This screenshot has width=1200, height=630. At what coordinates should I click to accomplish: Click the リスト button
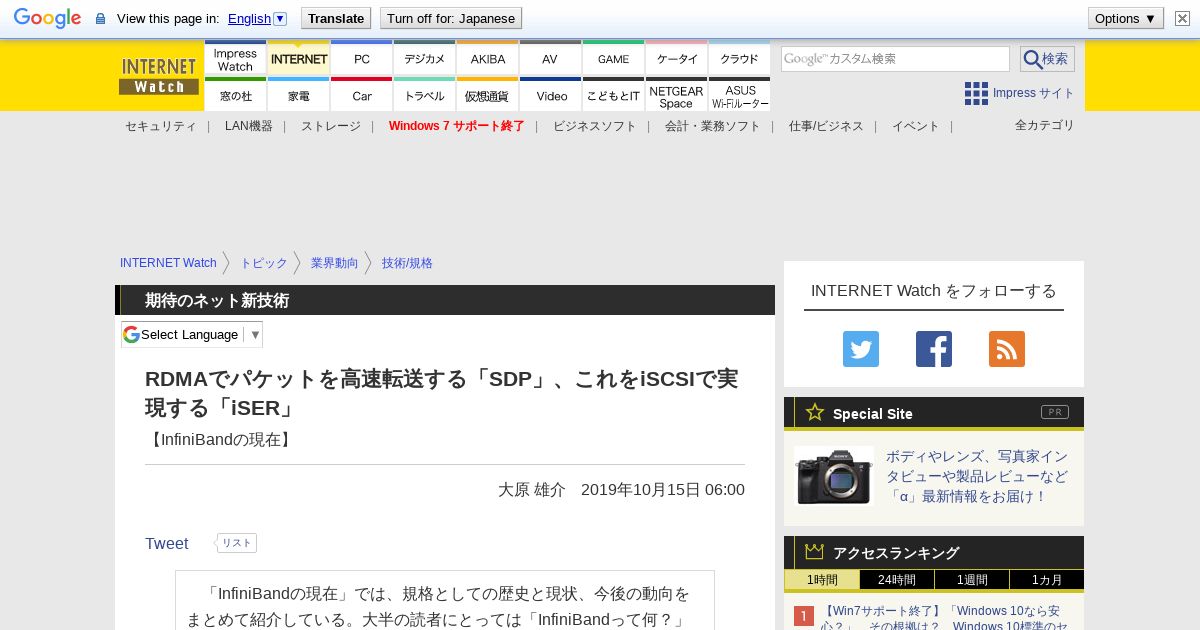coord(237,543)
